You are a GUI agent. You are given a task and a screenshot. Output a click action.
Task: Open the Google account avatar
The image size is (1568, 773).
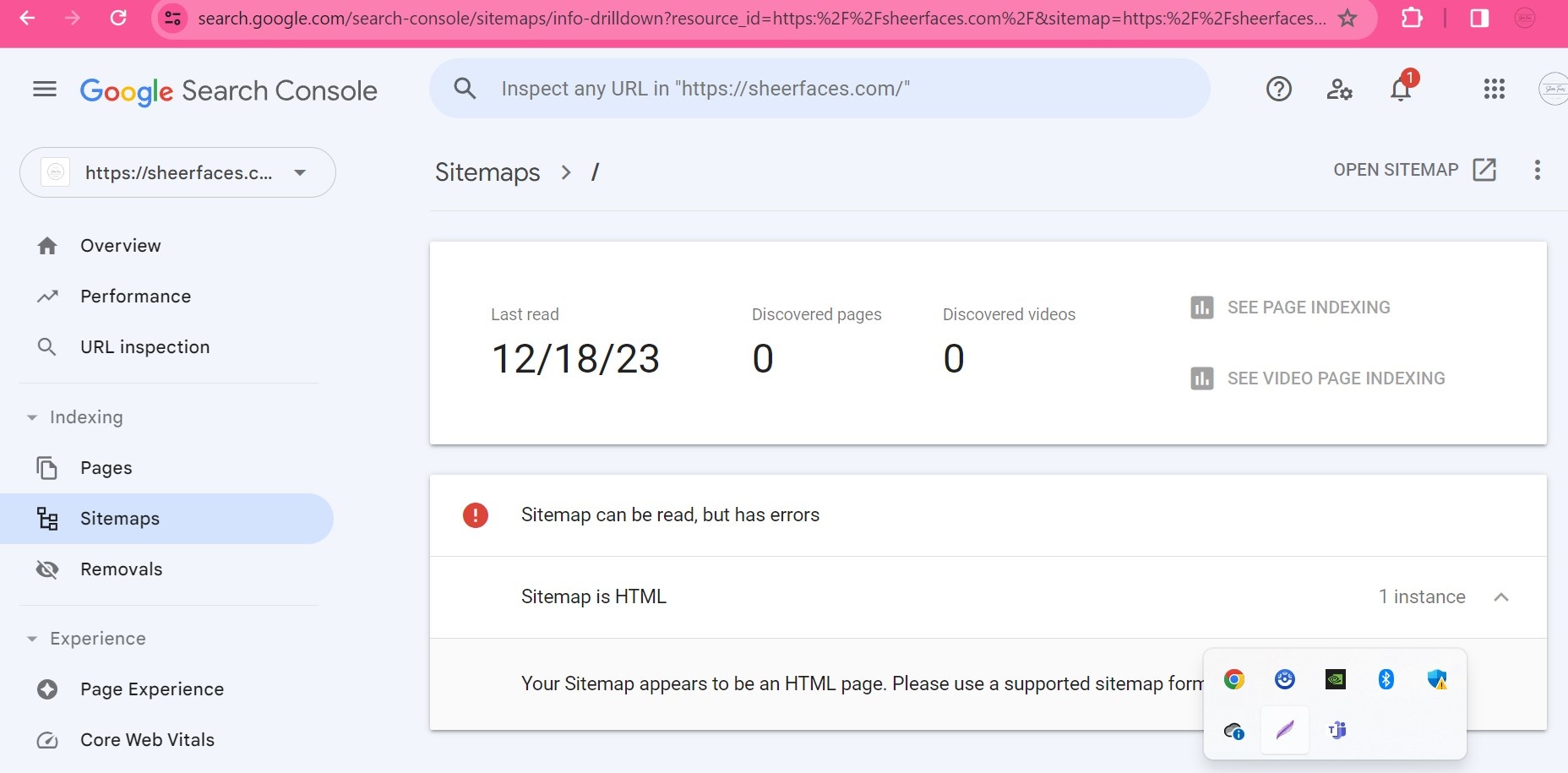[1553, 89]
